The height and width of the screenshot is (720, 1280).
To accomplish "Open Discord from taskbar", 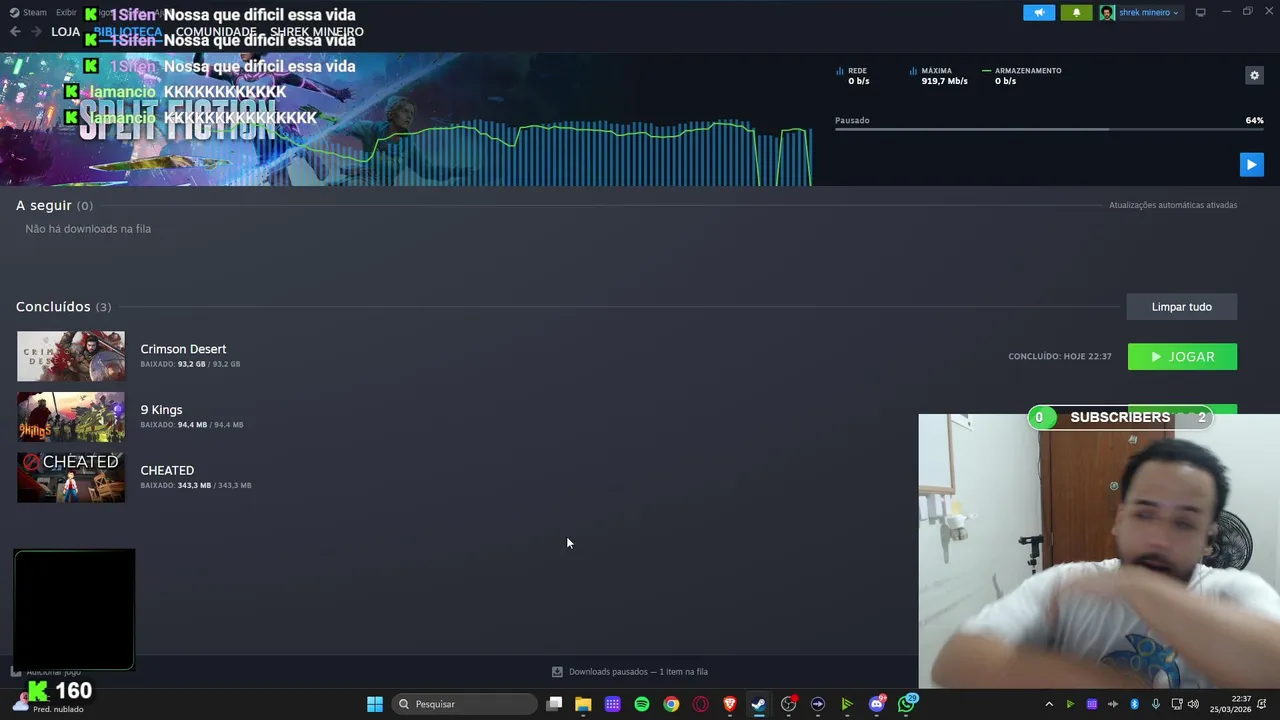I will (x=877, y=704).
